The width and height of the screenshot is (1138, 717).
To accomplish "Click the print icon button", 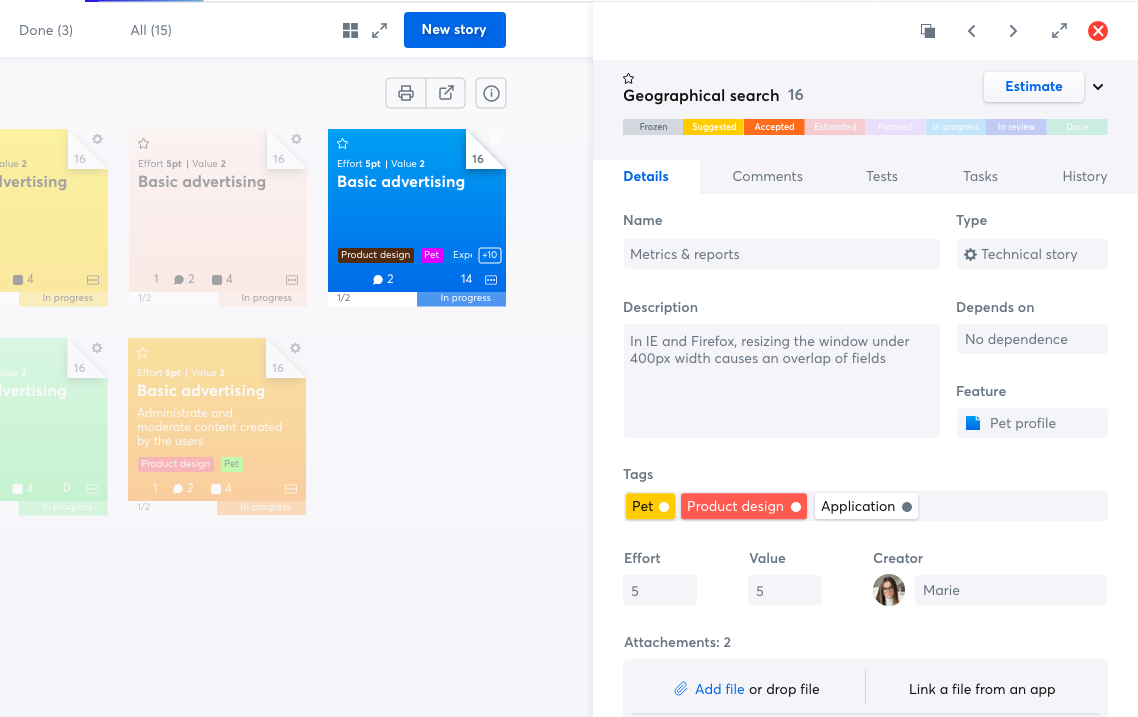I will point(406,93).
